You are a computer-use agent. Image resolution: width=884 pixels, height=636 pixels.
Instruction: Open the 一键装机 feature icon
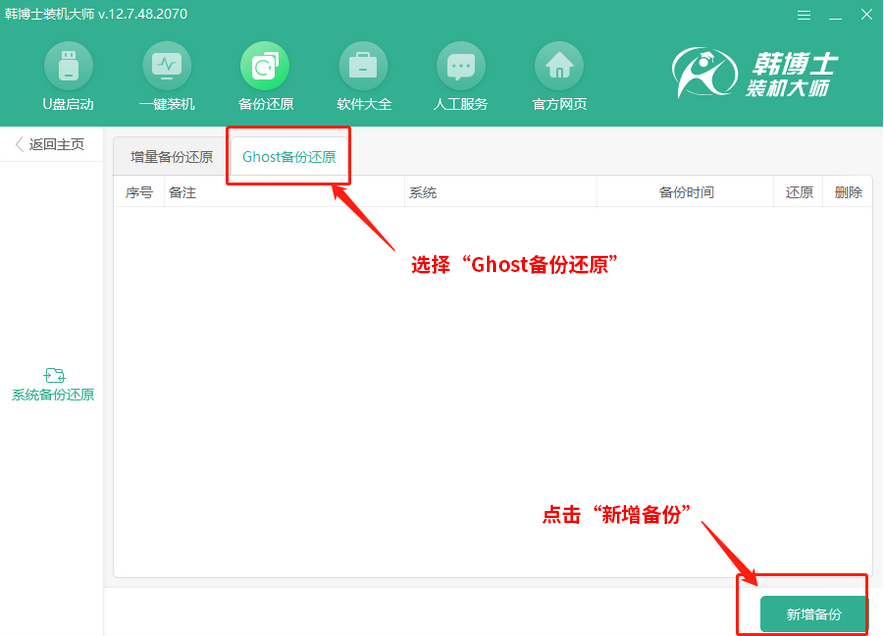tap(166, 75)
